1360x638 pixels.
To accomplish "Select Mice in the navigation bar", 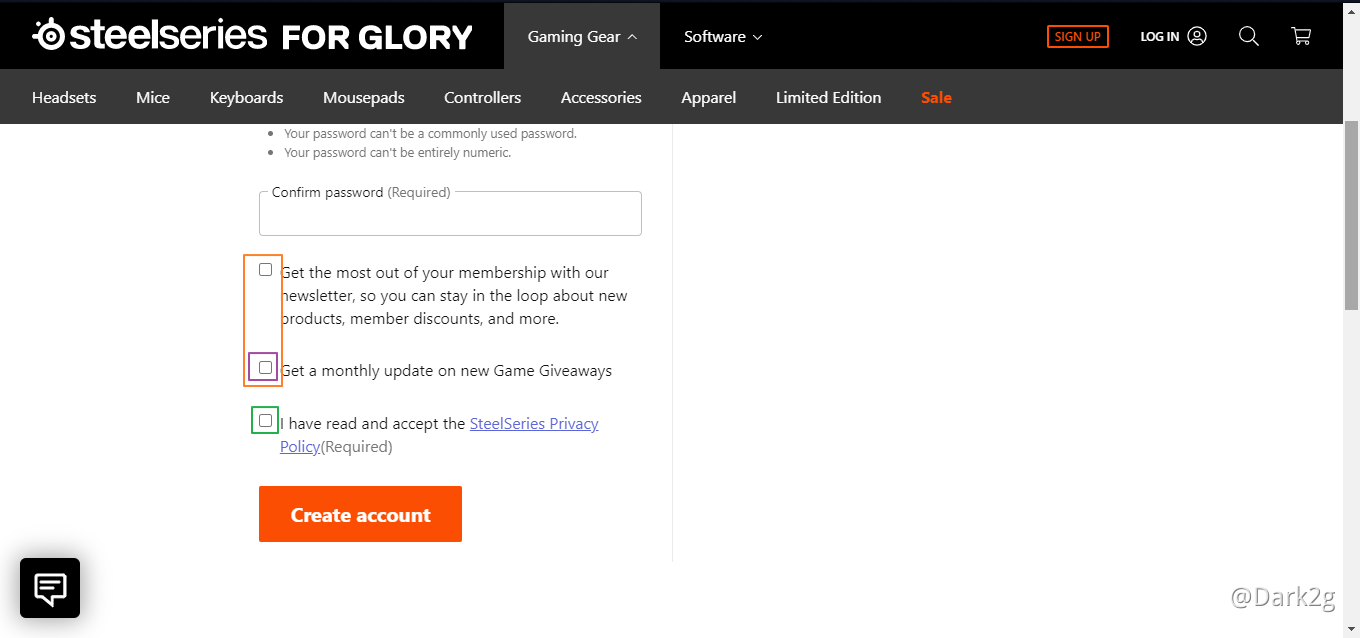I will point(153,97).
